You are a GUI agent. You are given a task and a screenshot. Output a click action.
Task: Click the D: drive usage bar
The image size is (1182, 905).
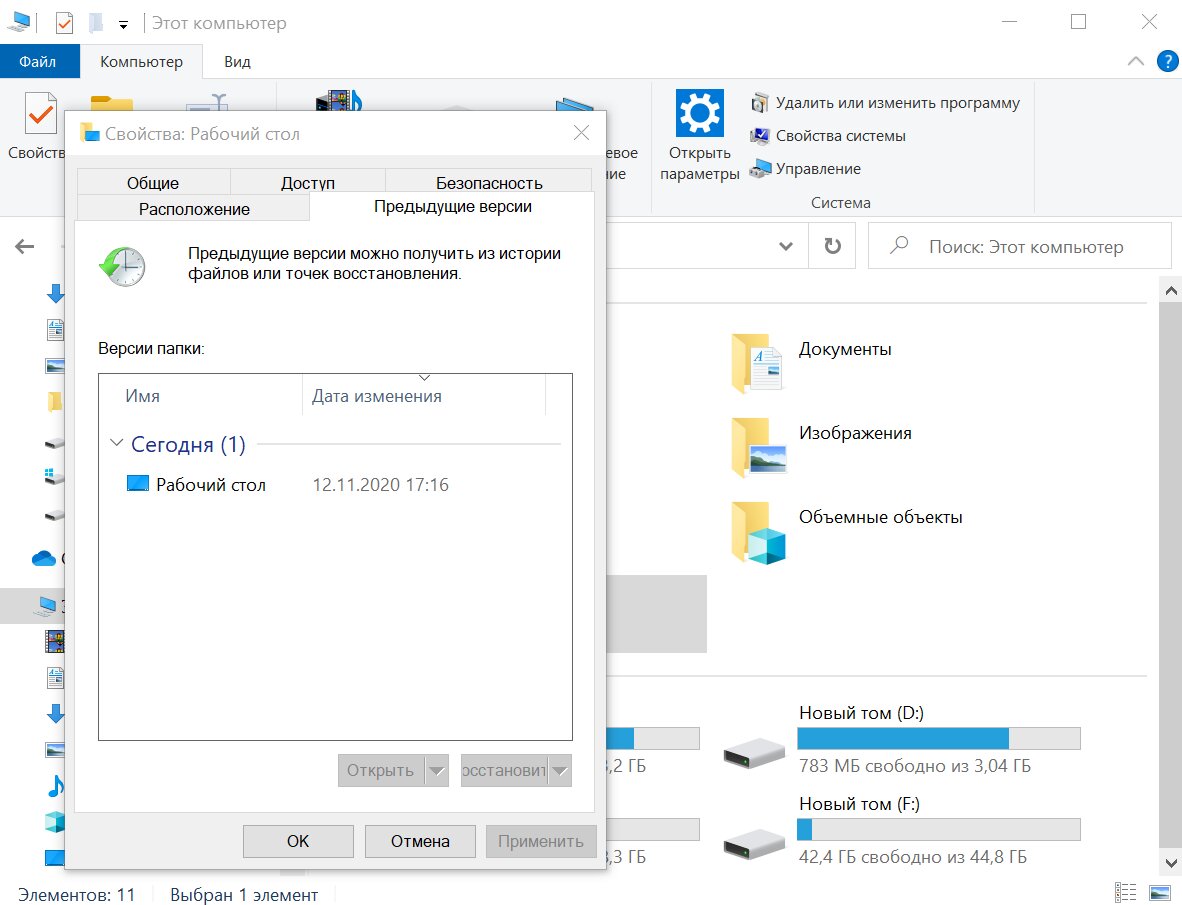(939, 738)
